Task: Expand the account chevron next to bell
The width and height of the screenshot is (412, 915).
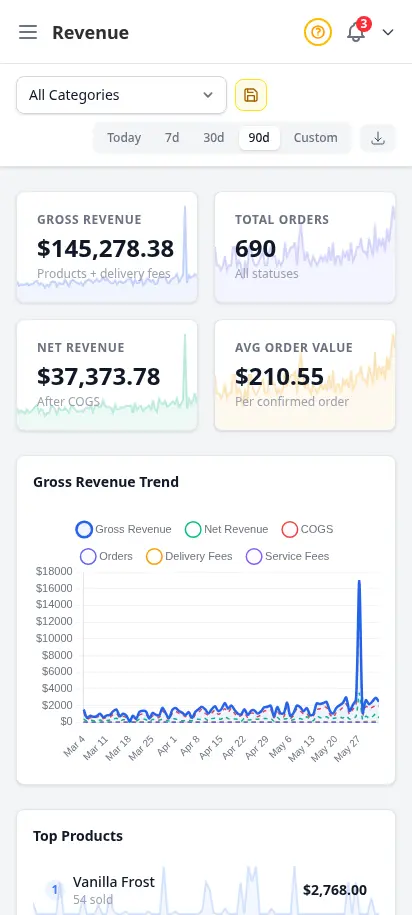Action: tap(388, 32)
